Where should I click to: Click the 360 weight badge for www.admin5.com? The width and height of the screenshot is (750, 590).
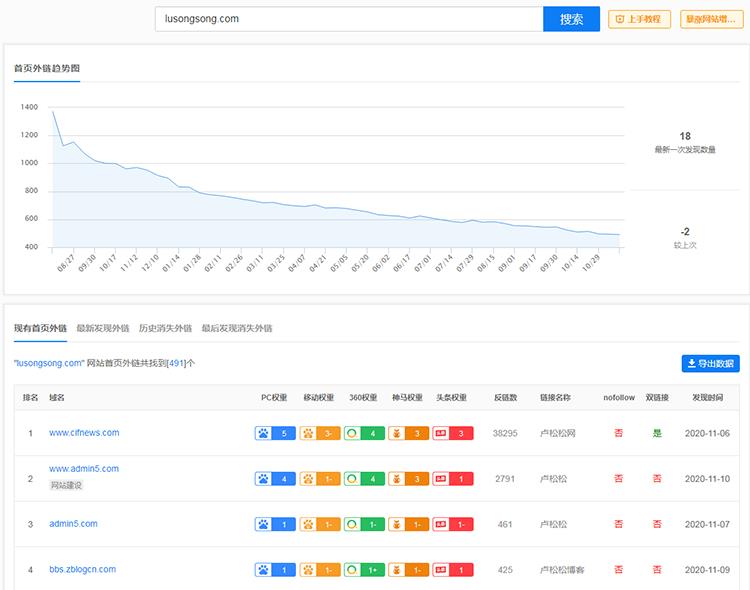click(x=364, y=479)
